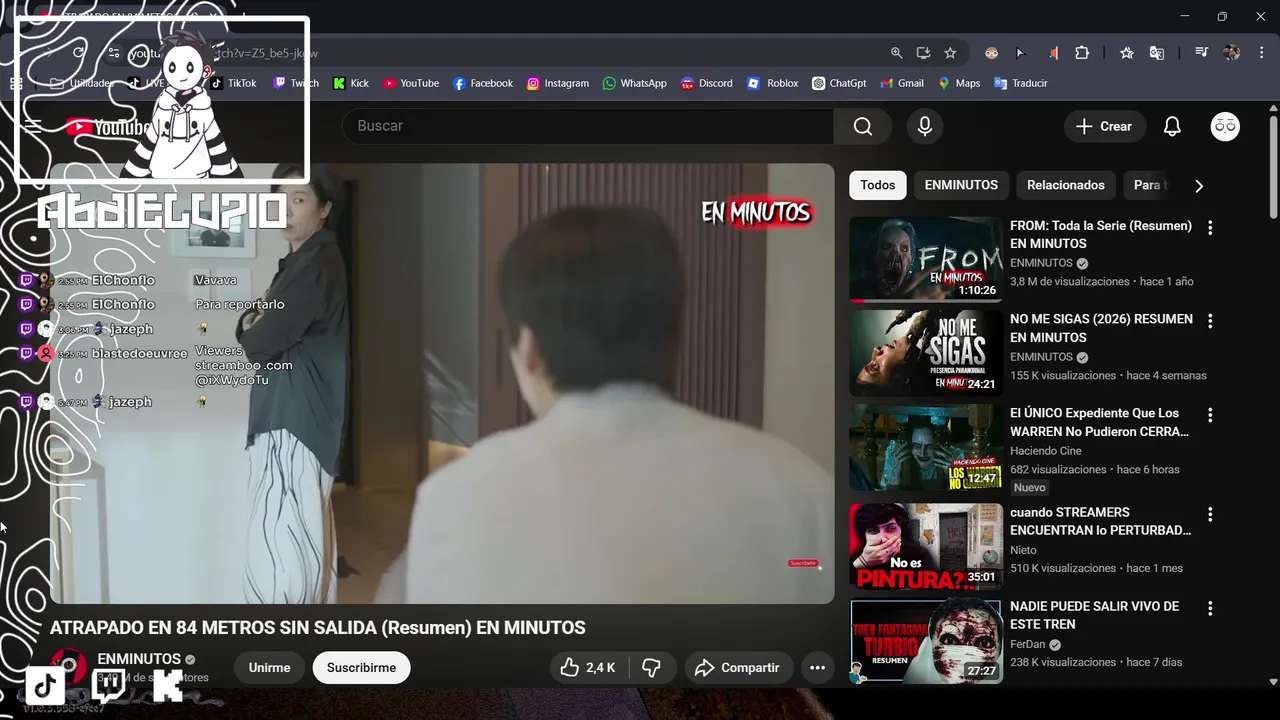Open the YouTube bookmark in the bookmarks bar
The image size is (1280, 720).
pos(411,83)
